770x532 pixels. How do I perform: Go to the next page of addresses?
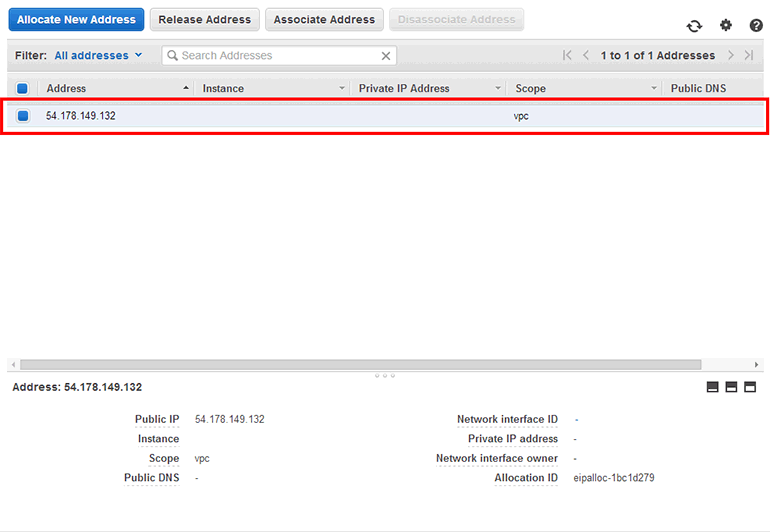pos(731,56)
